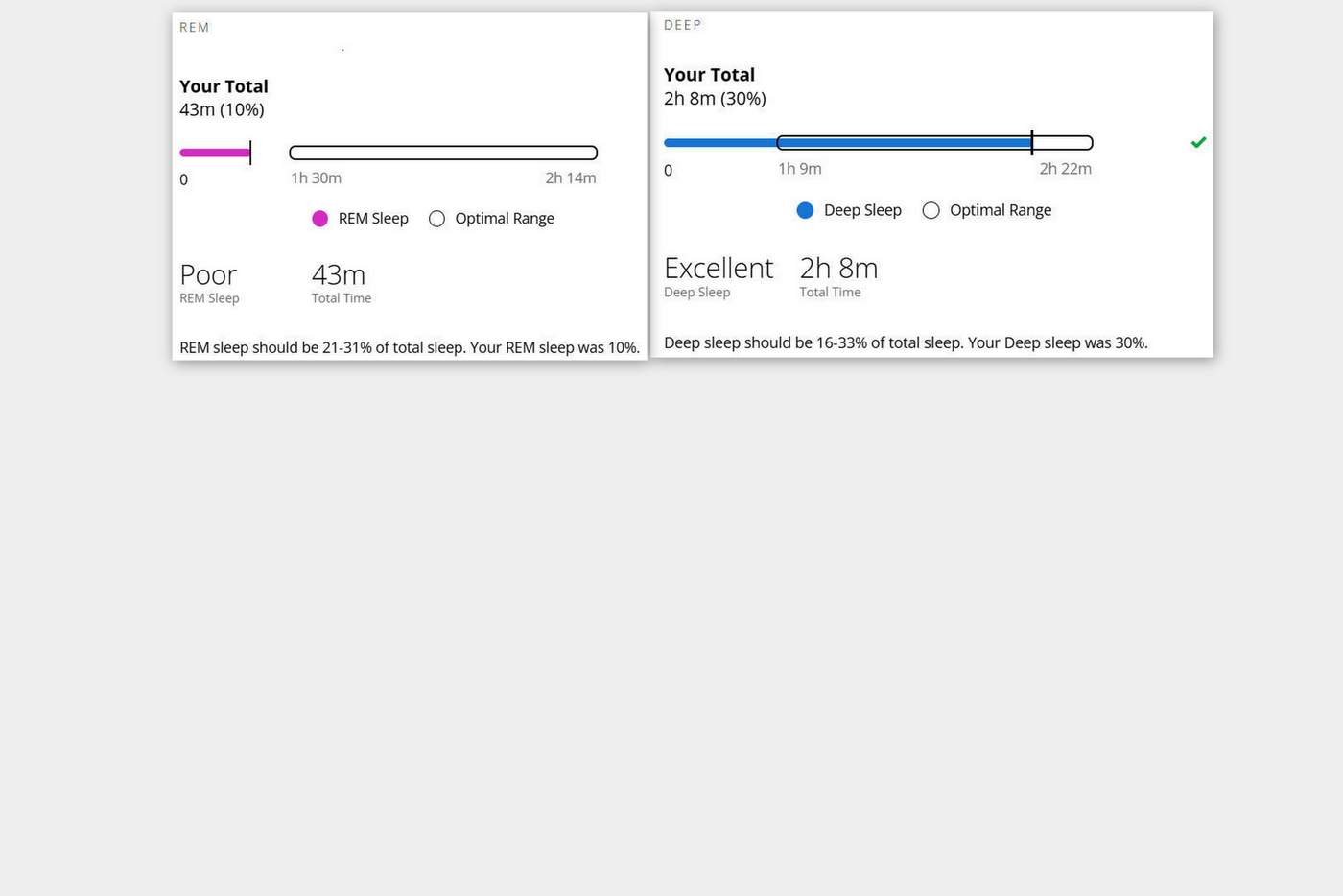Image resolution: width=1343 pixels, height=896 pixels.
Task: Click the black marker ending the REM bar
Action: [250, 153]
